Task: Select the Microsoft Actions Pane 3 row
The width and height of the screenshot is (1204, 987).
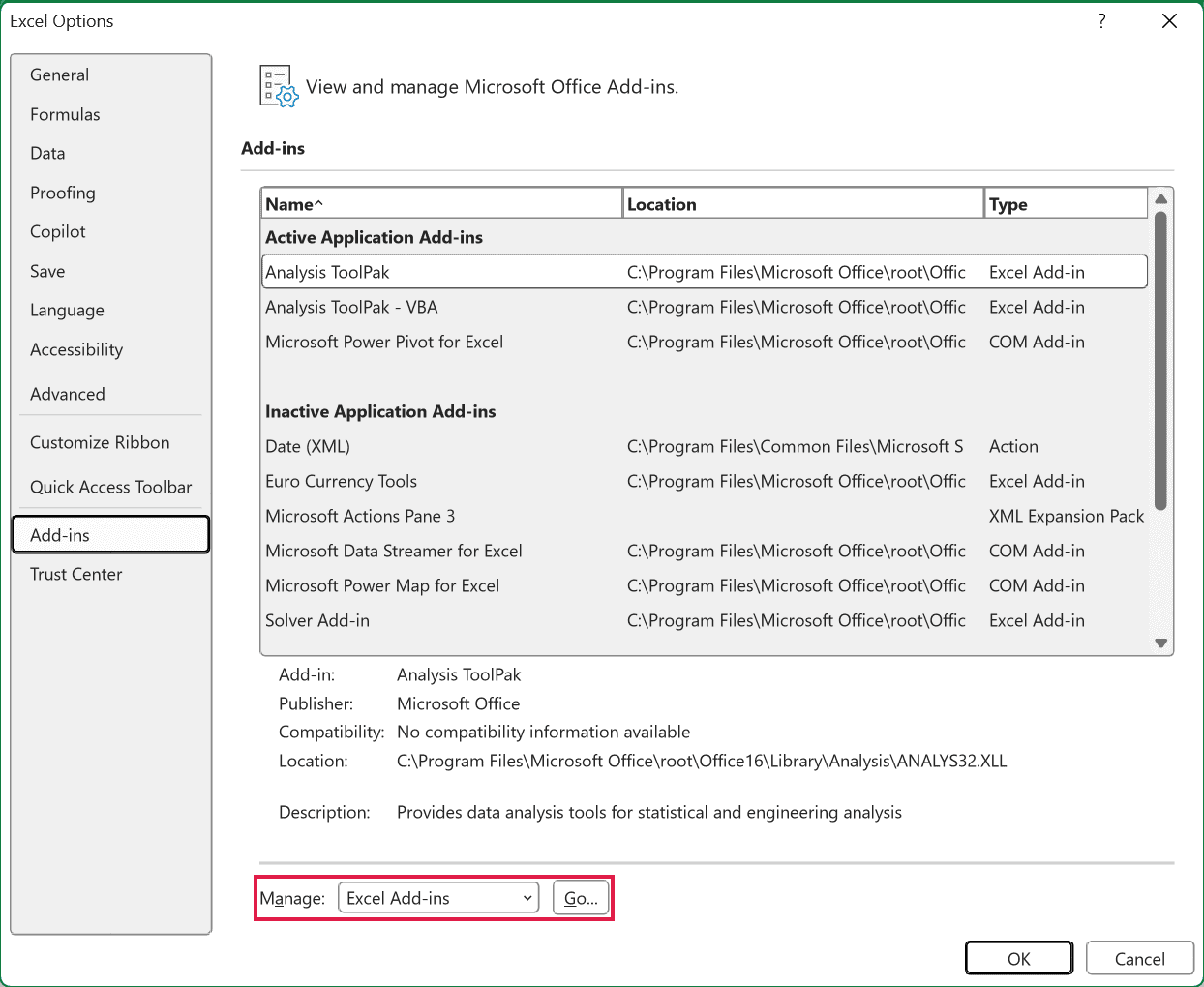Action: pos(705,516)
